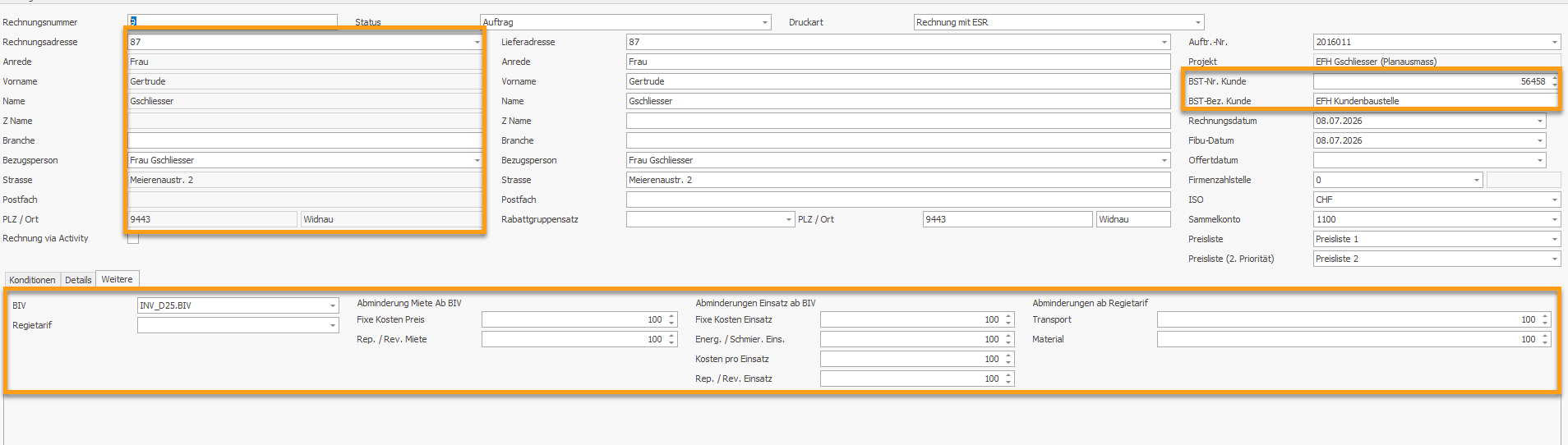Switch to the Konditionen tab
The image size is (1568, 445).
(33, 280)
